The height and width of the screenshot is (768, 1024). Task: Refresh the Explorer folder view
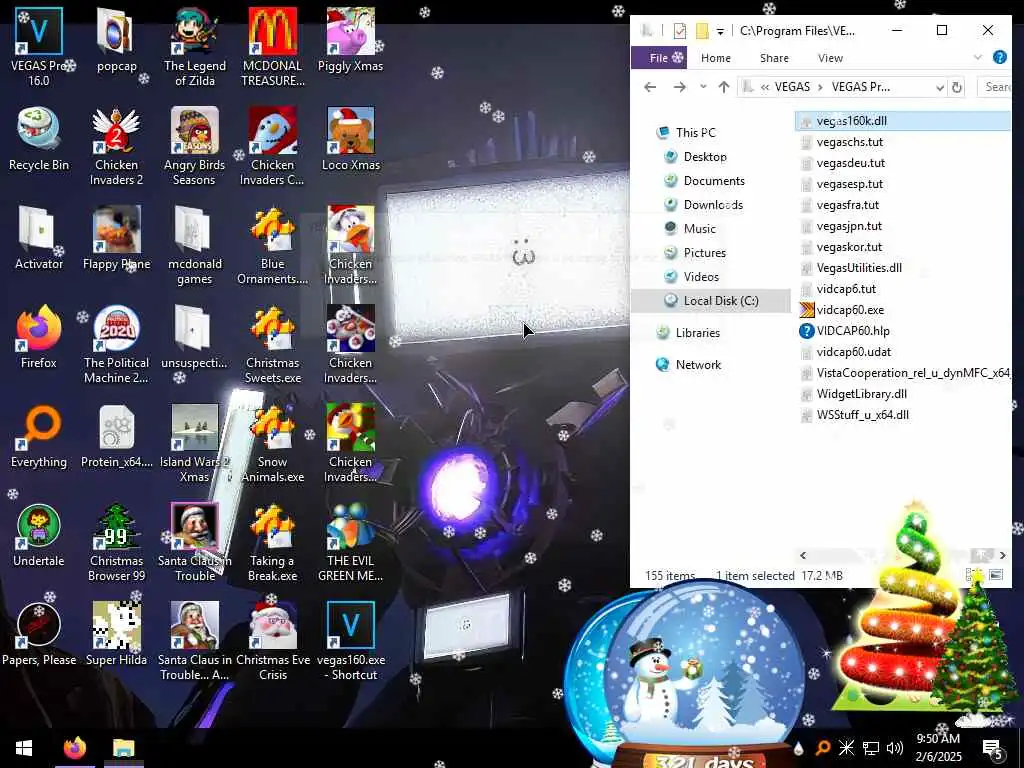(x=957, y=88)
